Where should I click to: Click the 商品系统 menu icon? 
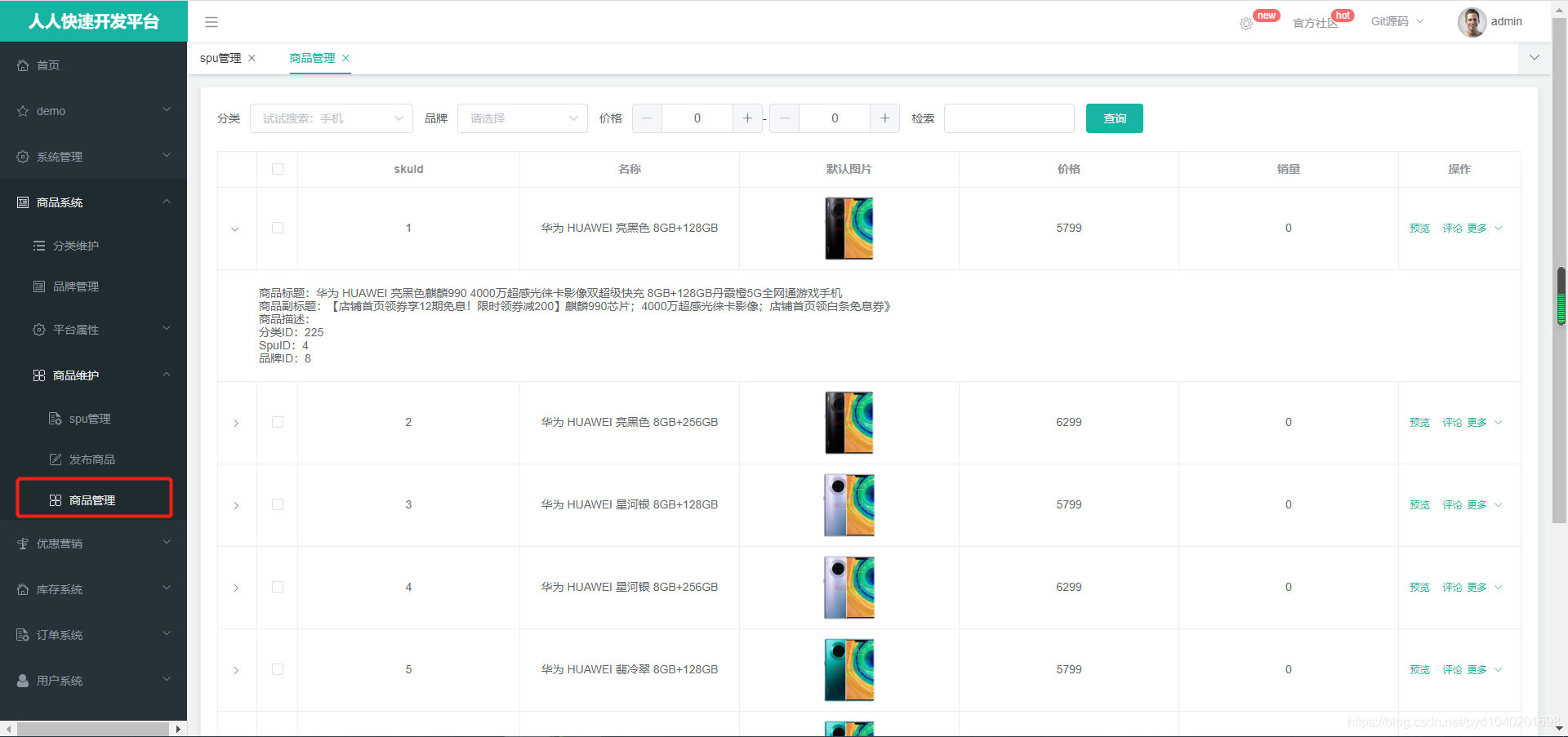click(x=23, y=202)
